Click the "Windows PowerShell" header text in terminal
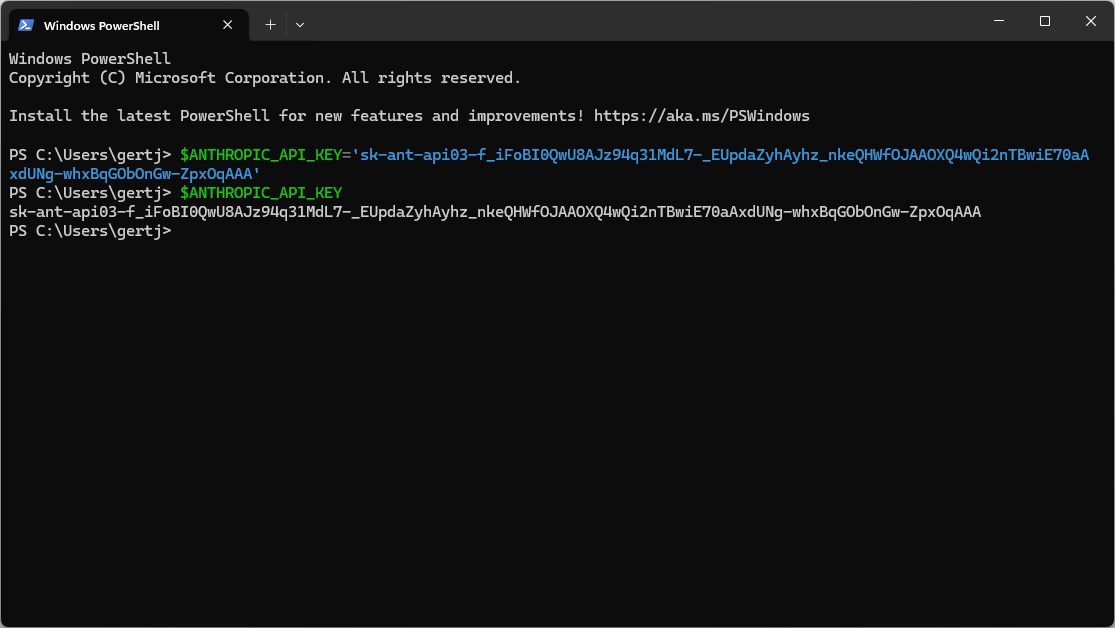Image resolution: width=1115 pixels, height=628 pixels. point(90,59)
